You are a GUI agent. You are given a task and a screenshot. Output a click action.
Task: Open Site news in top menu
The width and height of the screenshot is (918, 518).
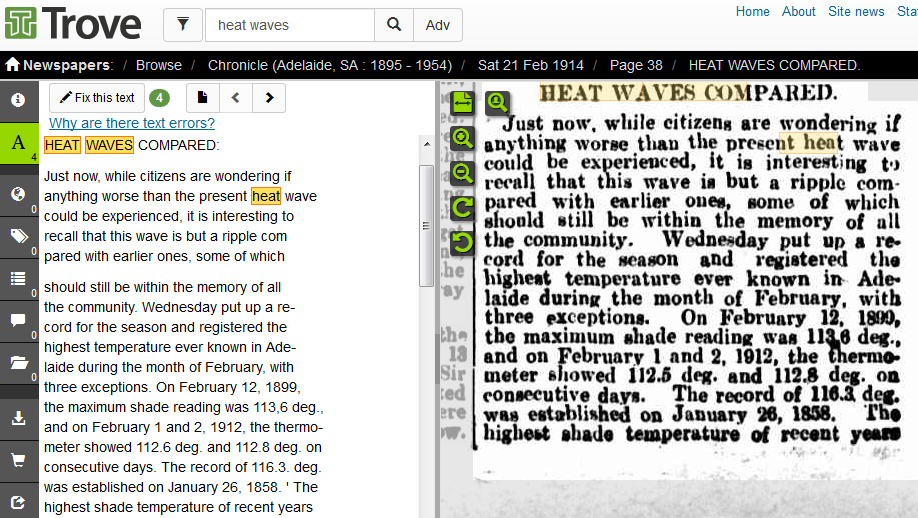tap(856, 11)
